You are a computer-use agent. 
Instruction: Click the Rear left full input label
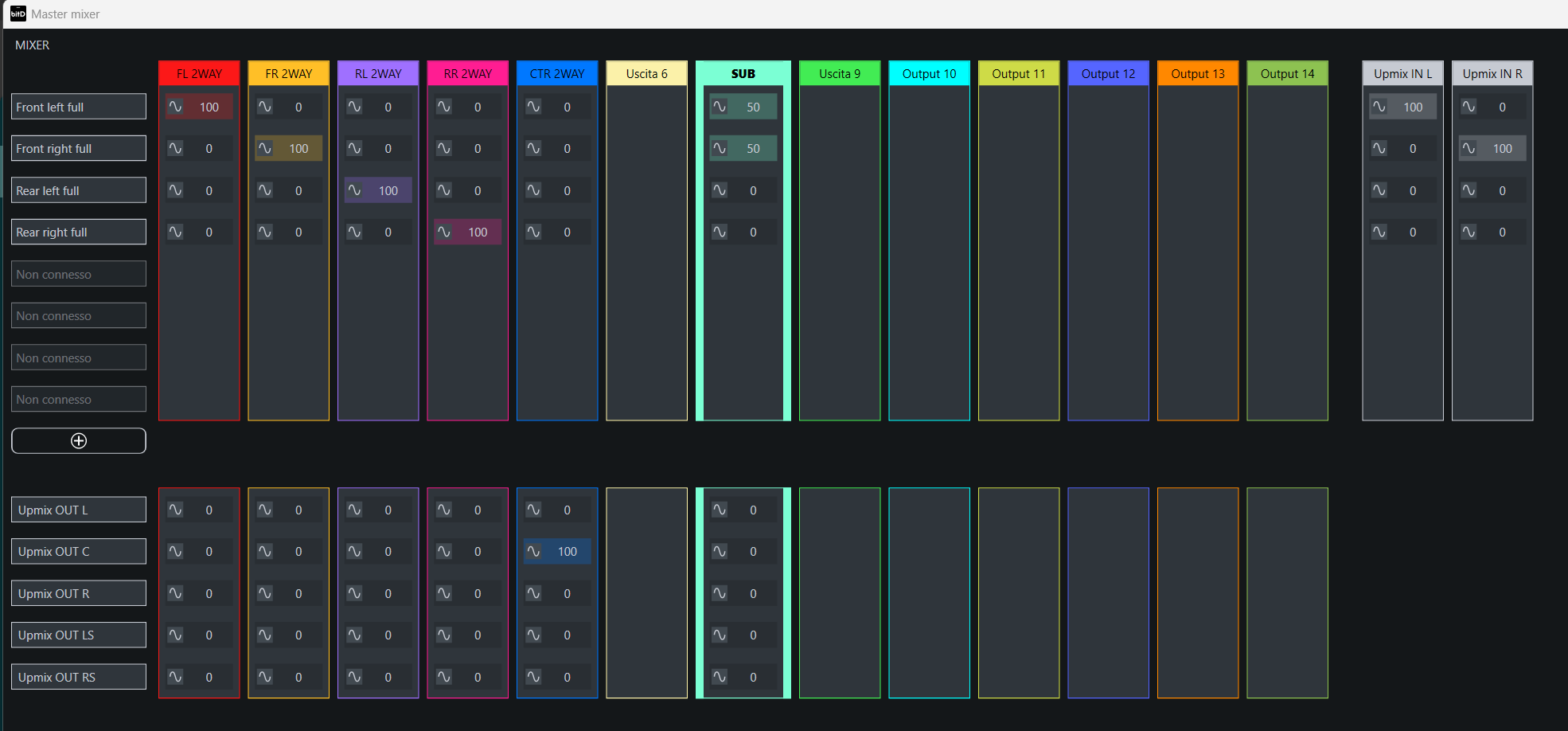[x=79, y=190]
